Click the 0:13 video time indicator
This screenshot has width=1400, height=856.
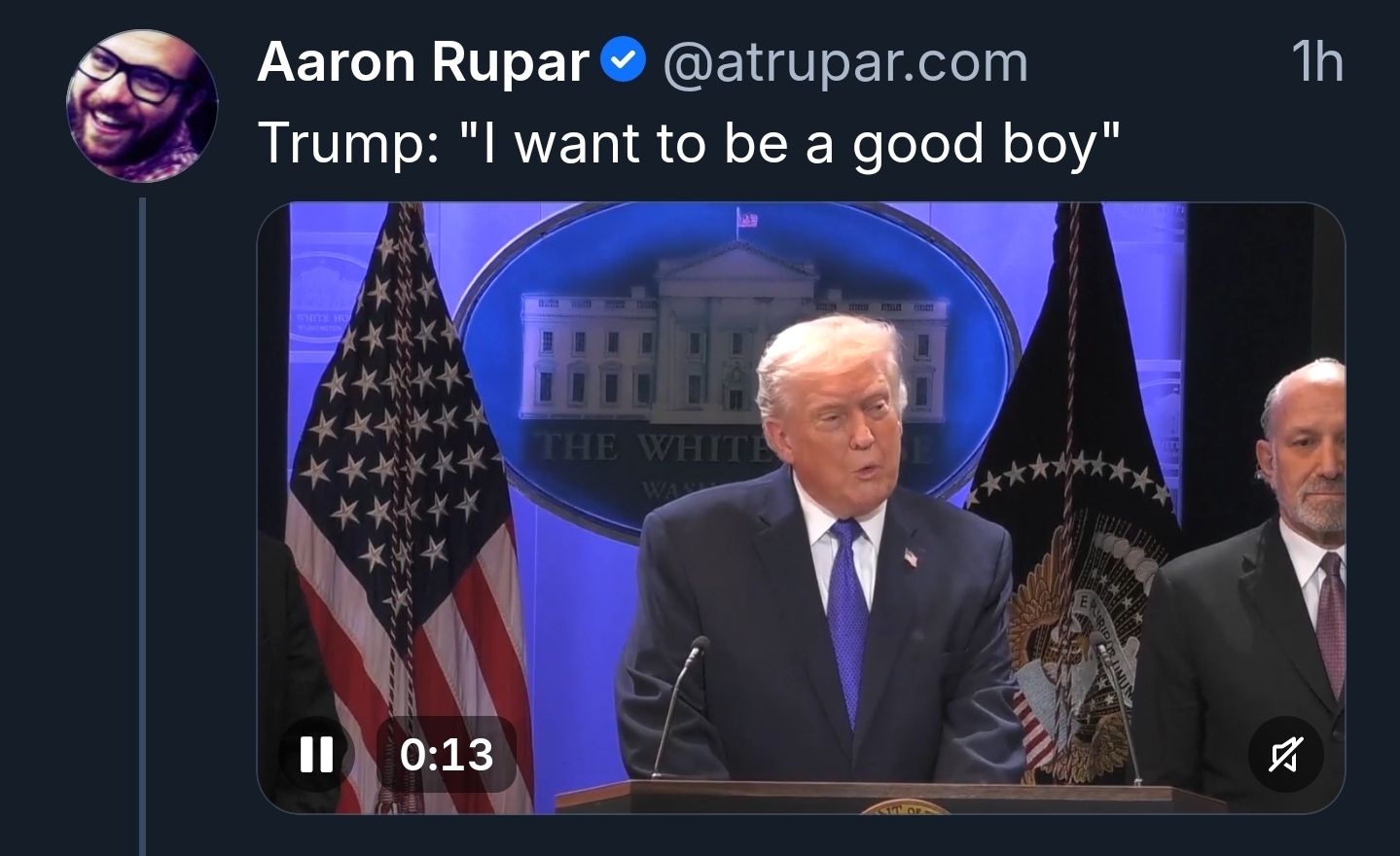point(447,754)
